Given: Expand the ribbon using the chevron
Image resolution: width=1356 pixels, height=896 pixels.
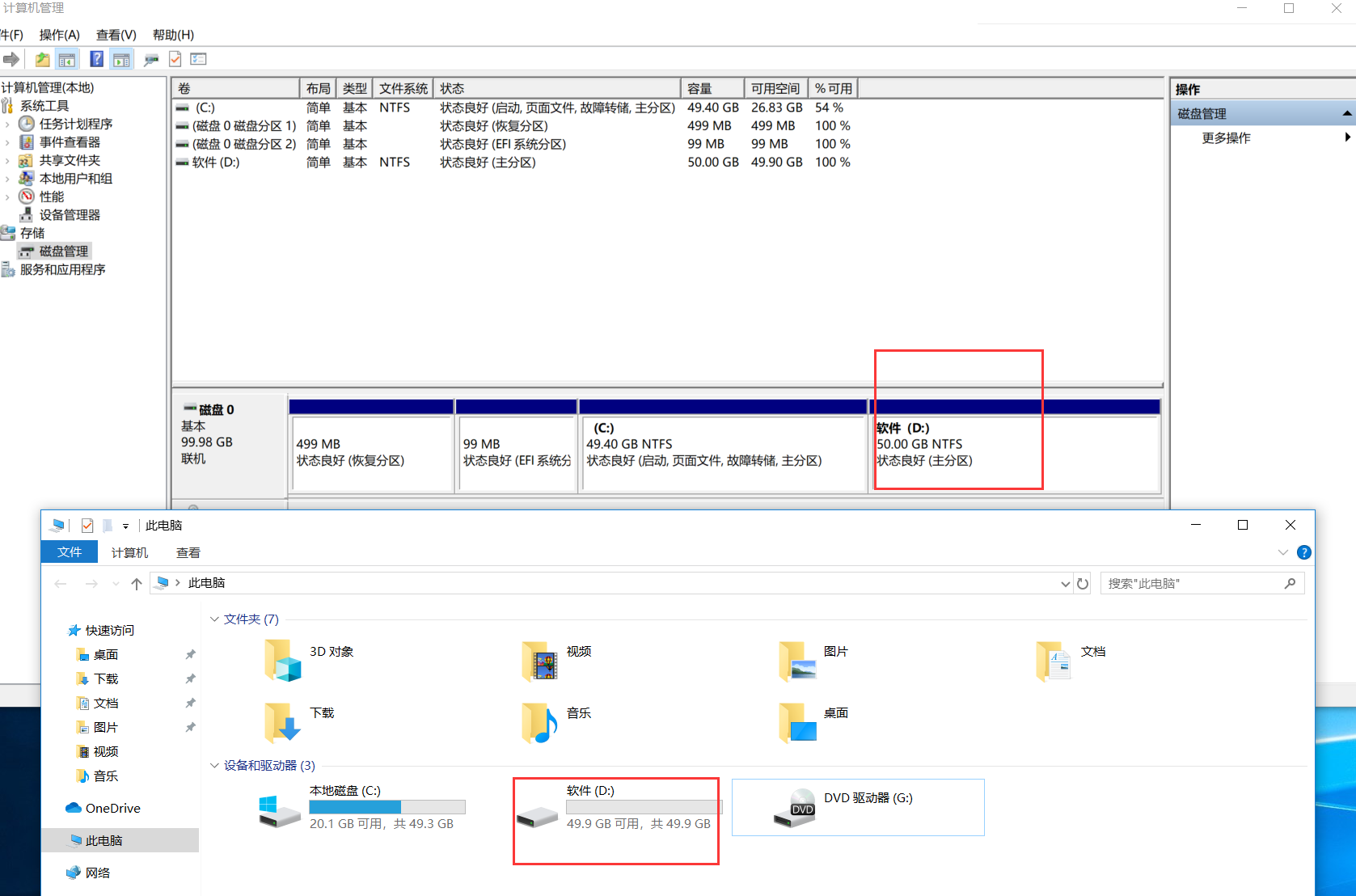Looking at the screenshot, I should tap(1283, 552).
